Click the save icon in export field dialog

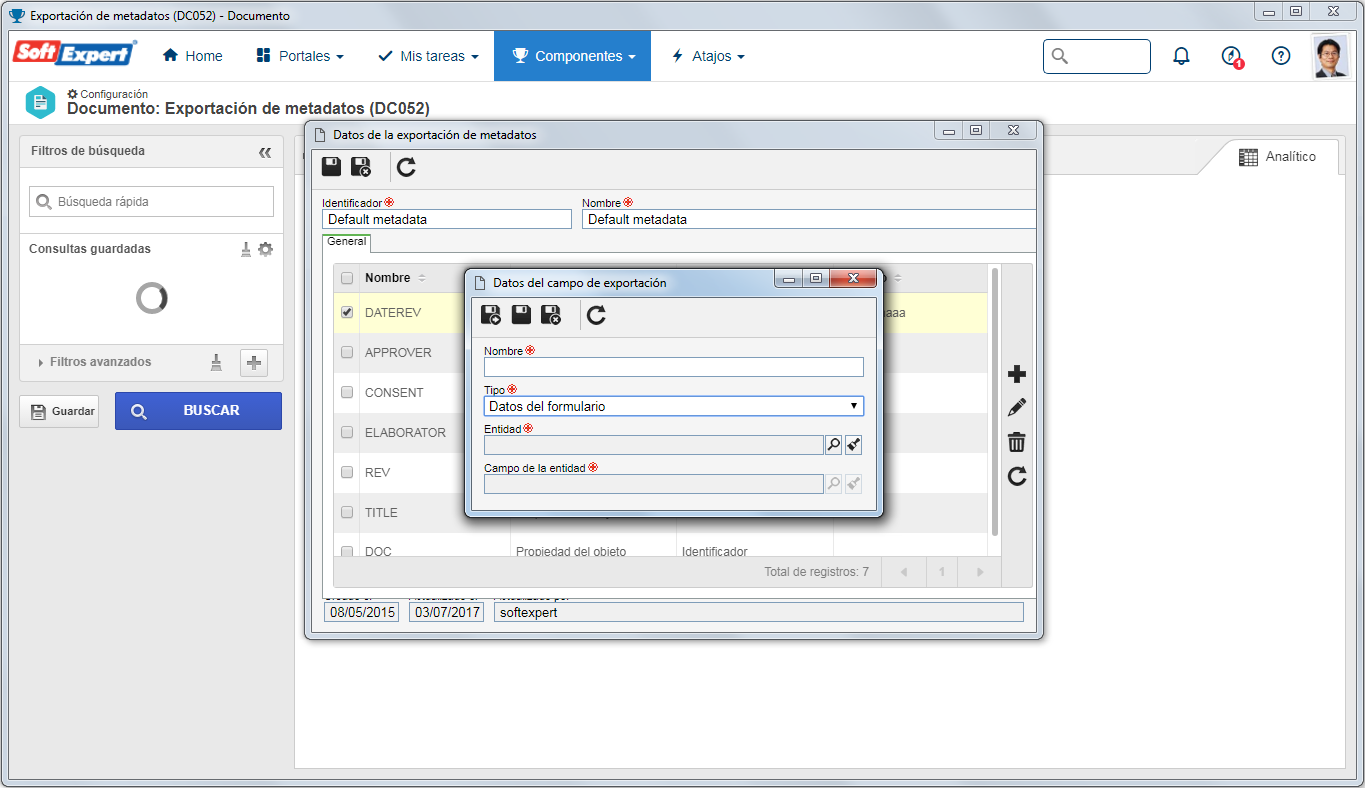coord(521,316)
